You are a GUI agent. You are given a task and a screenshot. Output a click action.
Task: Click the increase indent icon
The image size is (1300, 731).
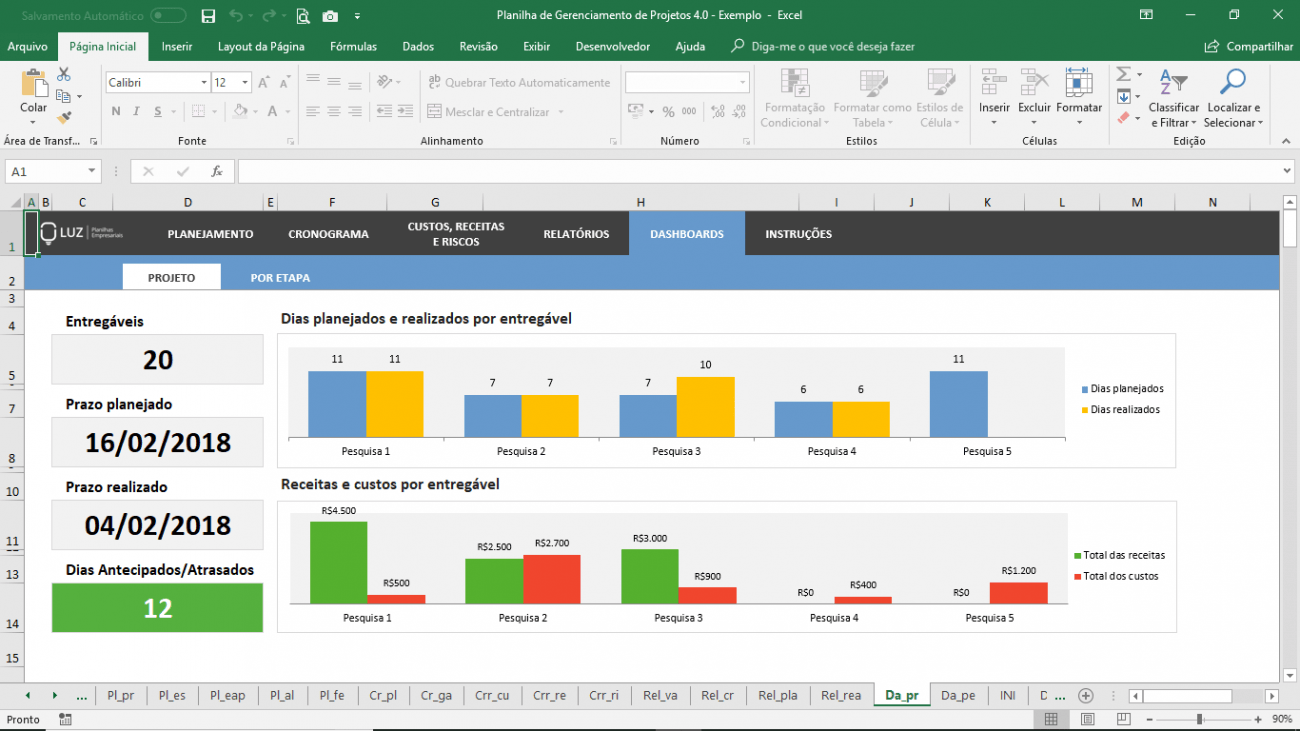point(406,112)
